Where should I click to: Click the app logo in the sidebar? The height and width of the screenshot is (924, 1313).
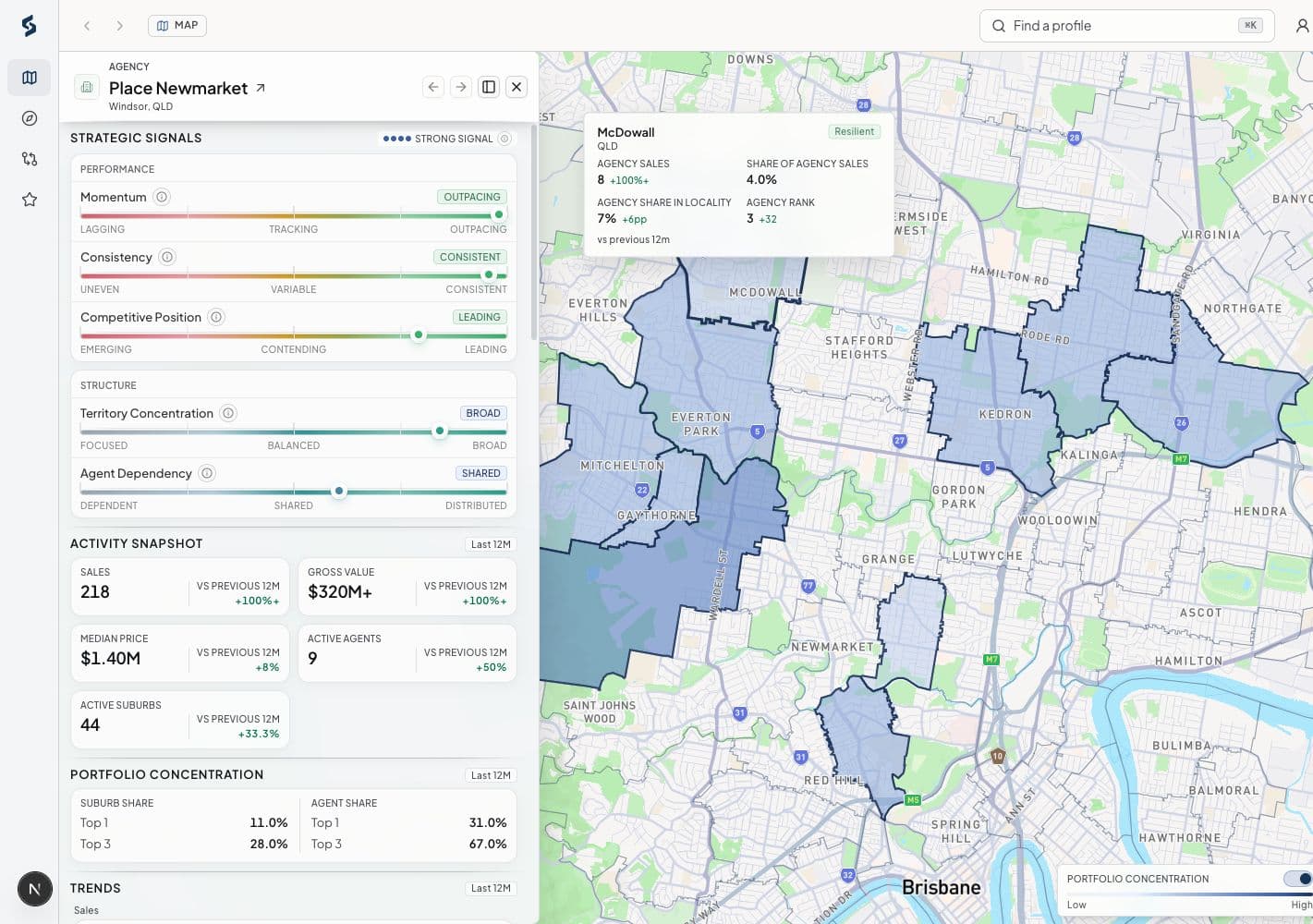29,26
